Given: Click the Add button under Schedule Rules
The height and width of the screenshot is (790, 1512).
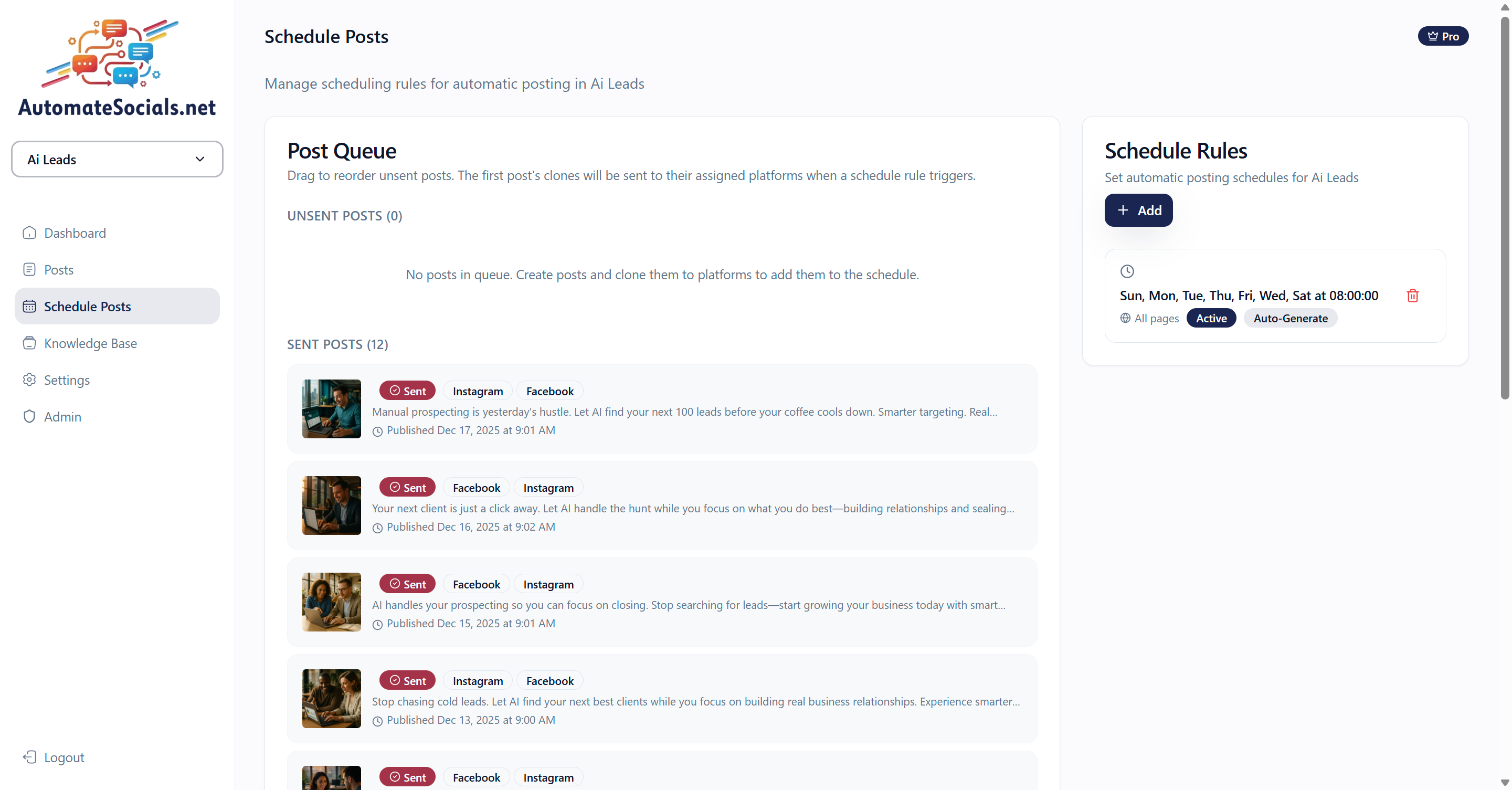Looking at the screenshot, I should [1137, 210].
